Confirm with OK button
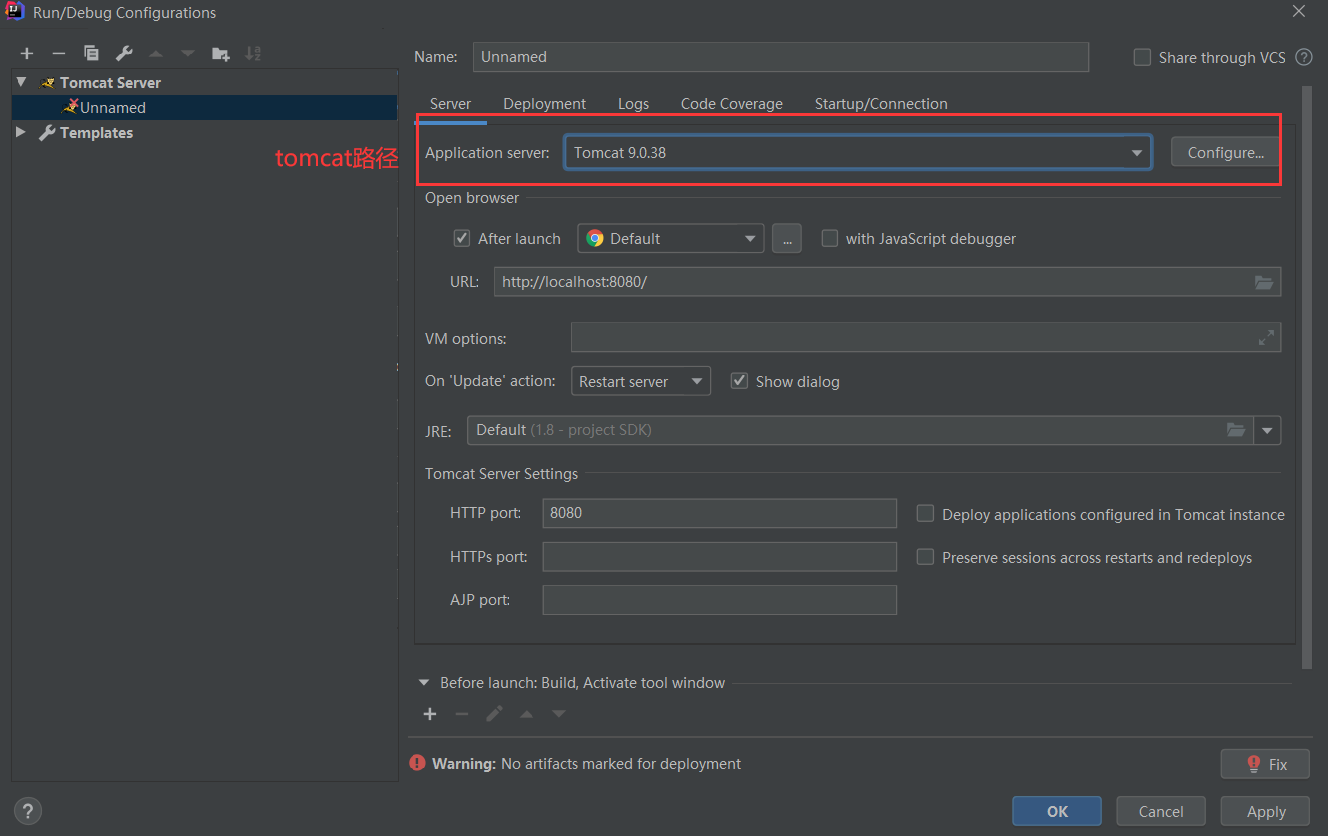 pos(1057,811)
